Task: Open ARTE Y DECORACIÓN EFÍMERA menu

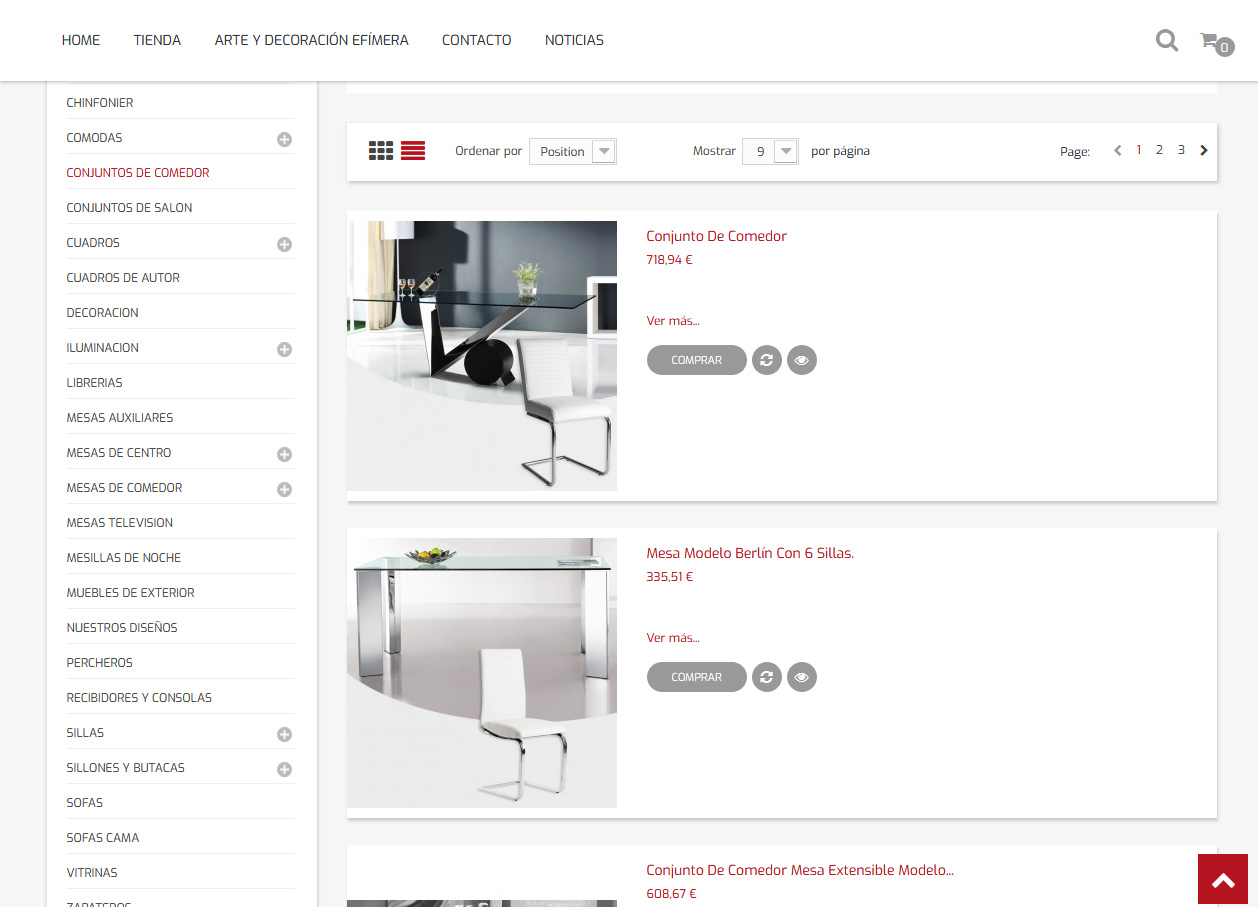Action: tap(312, 40)
